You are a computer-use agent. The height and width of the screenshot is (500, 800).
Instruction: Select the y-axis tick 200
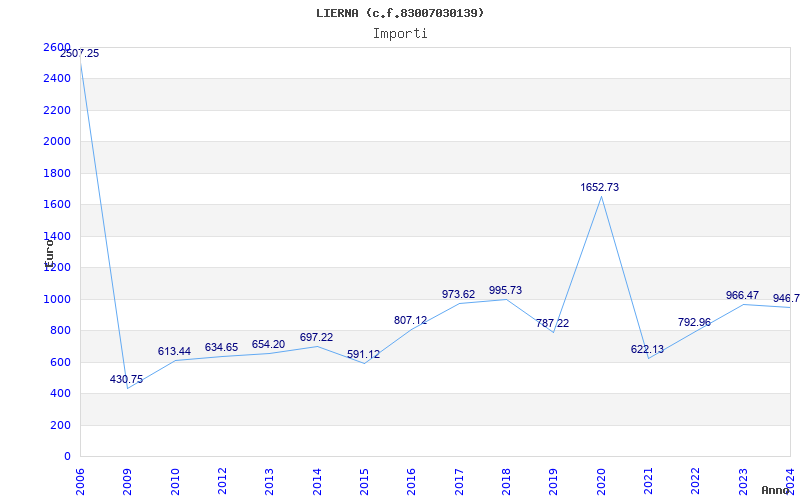tap(60, 425)
